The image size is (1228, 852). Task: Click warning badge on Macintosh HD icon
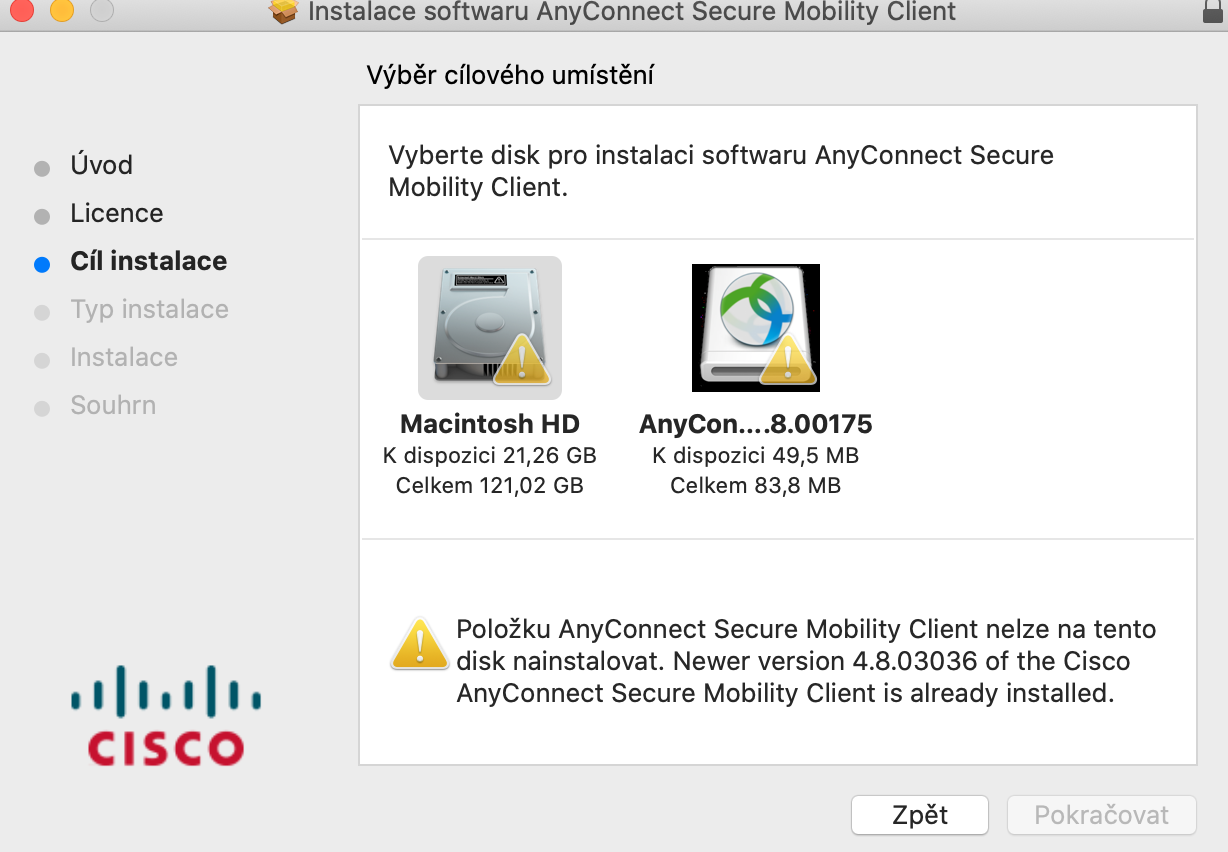[x=522, y=360]
